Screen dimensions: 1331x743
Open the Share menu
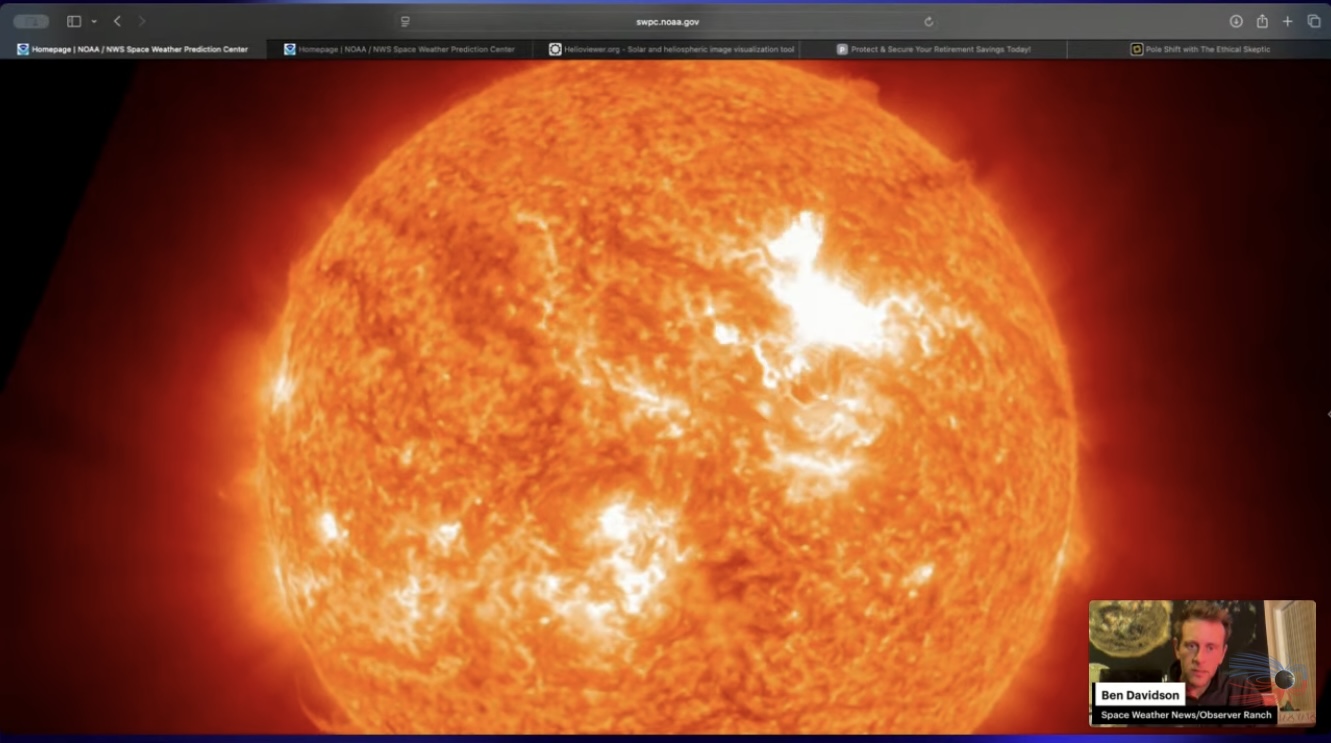coord(1262,21)
